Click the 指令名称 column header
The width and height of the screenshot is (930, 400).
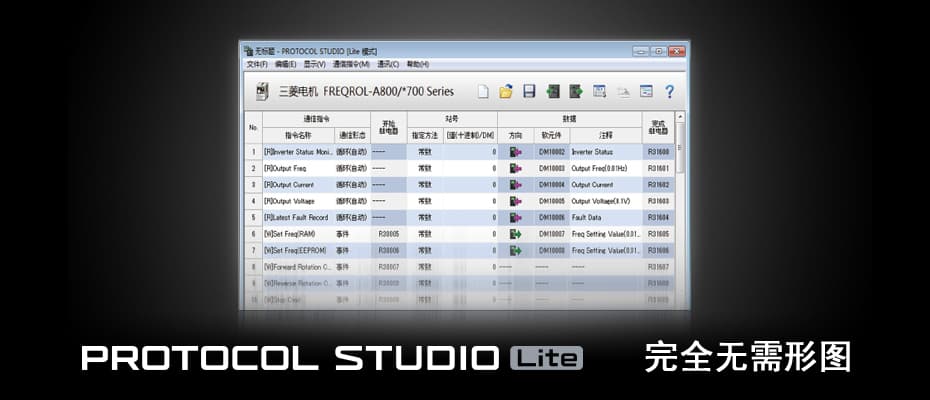coord(298,133)
